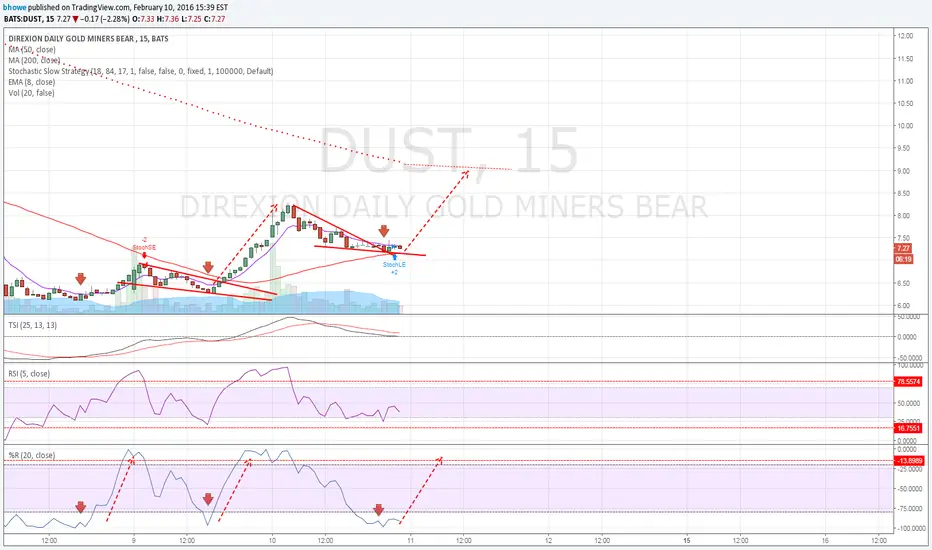932x550 pixels.
Task: Click the L:7.25 low value
Action: [x=190, y=19]
